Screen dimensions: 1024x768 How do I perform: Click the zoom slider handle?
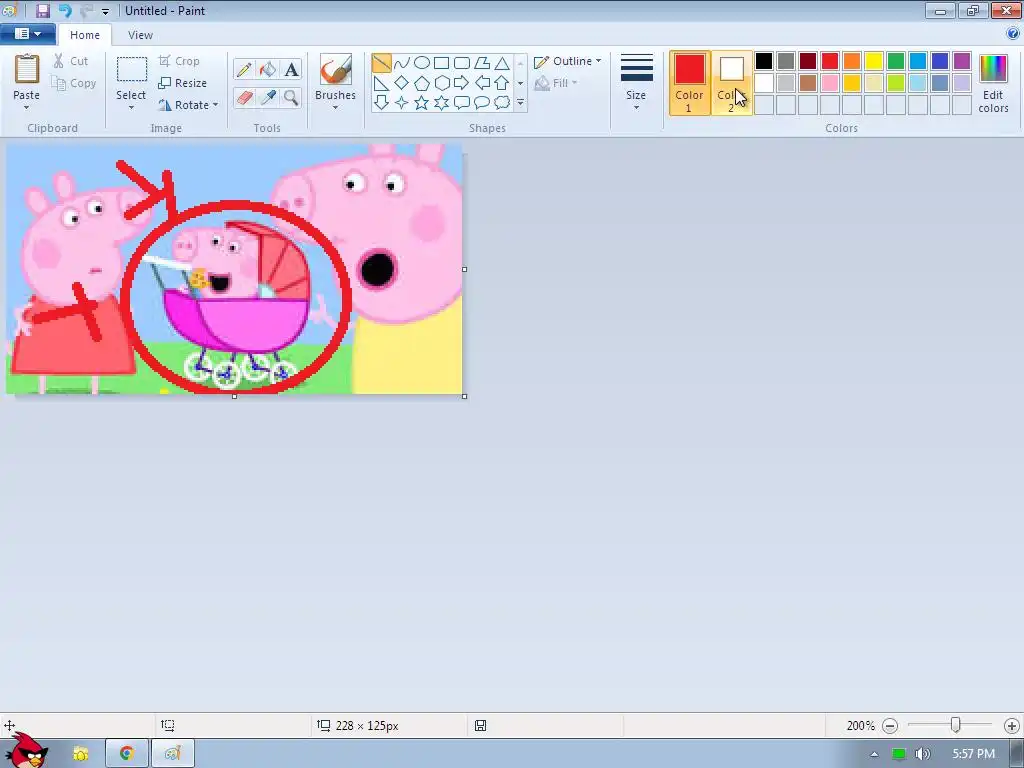(x=955, y=725)
